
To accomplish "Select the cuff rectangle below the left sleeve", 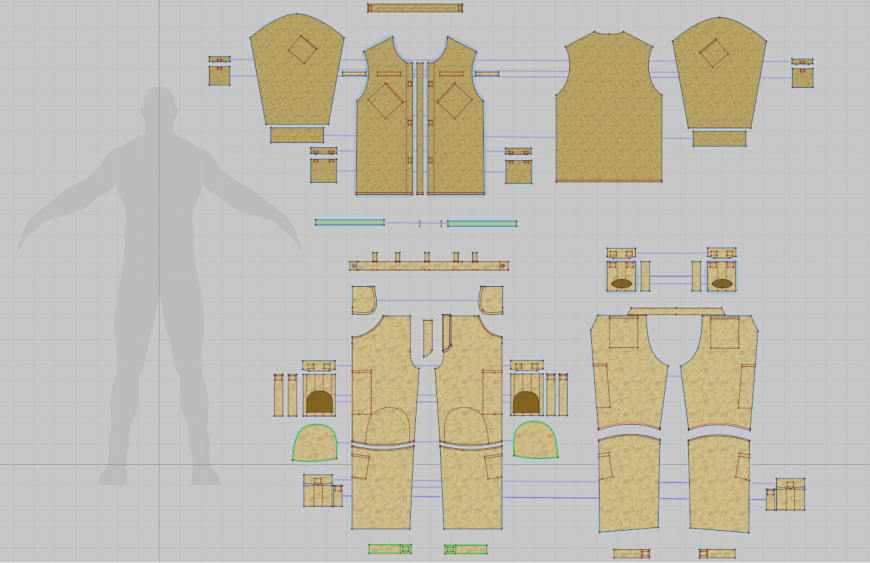I will tap(297, 135).
